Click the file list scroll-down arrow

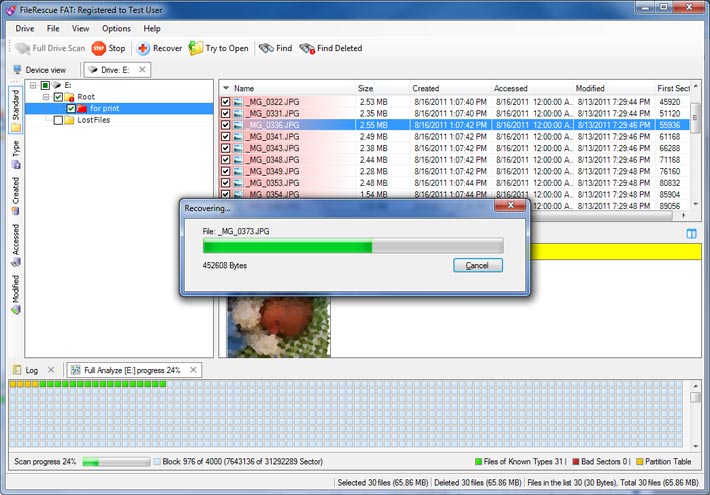pyautogui.click(x=696, y=204)
